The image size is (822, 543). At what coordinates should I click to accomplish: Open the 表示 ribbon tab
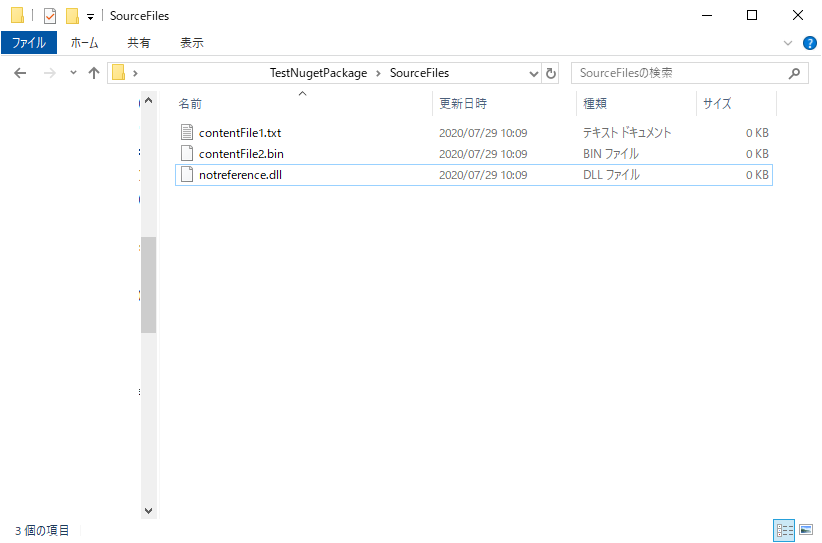[x=192, y=42]
